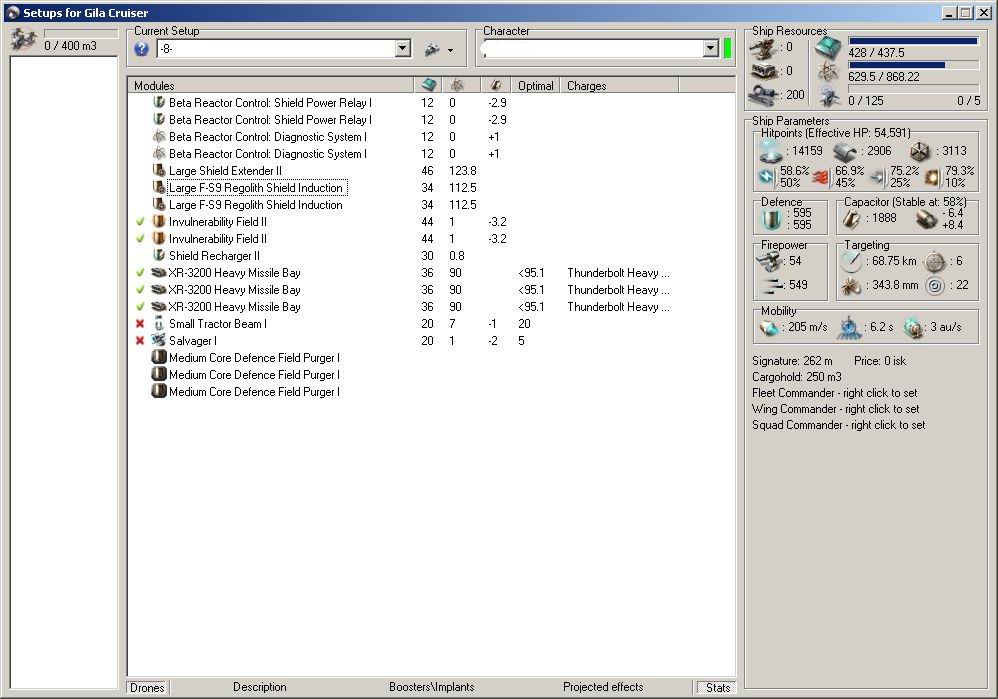Click the drone bandwidth icon beside 0 / 125
The image size is (998, 699).
pos(829,96)
